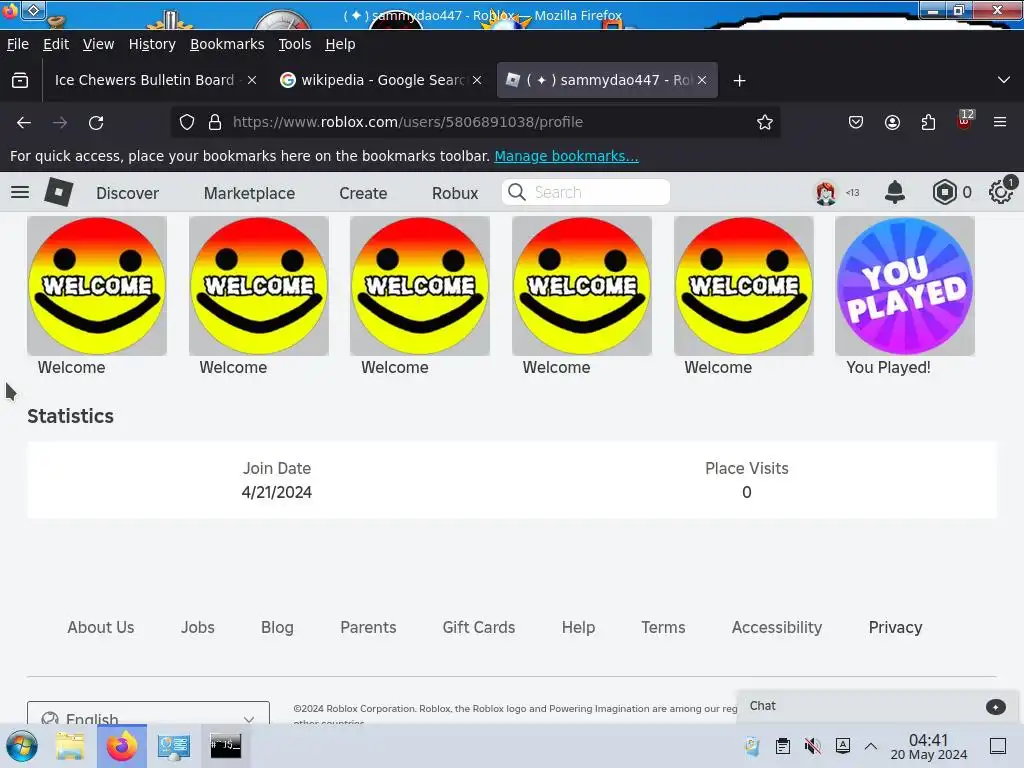Toggle the muted volume tray icon
This screenshot has width=1024, height=768.
click(x=812, y=746)
